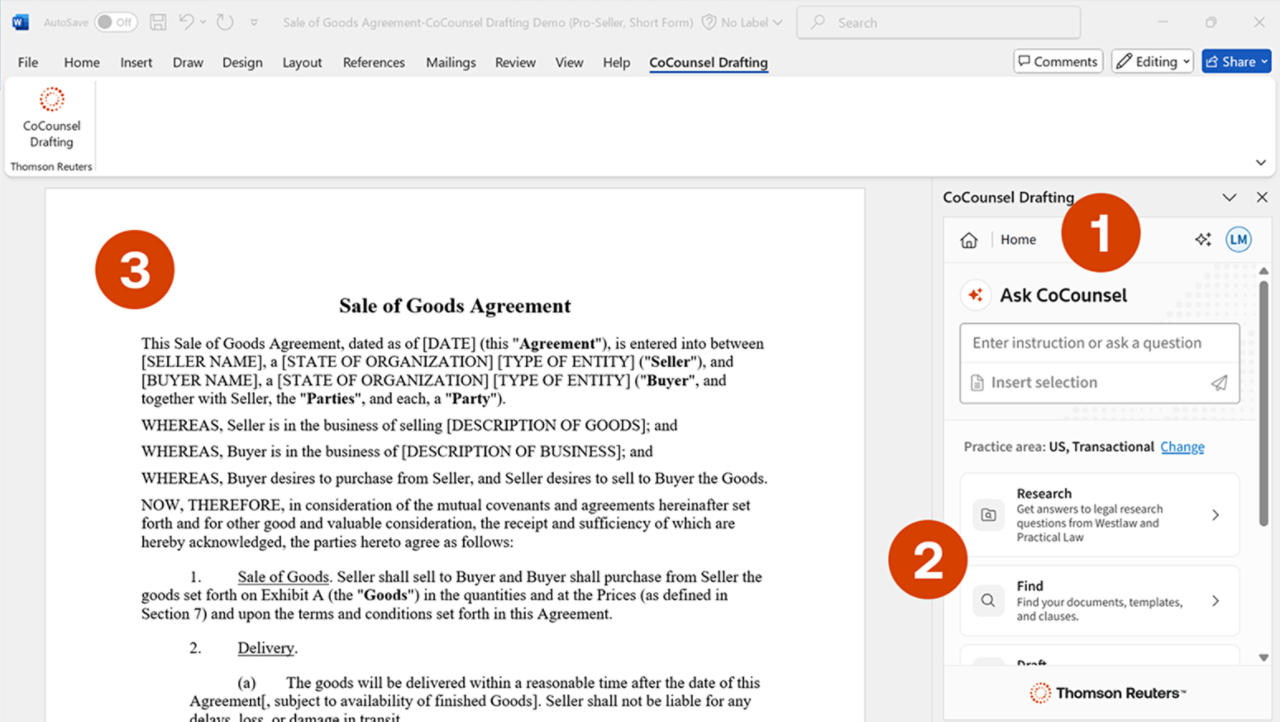
Task: Click the sparkle AI icon in pane header
Action: (1203, 240)
